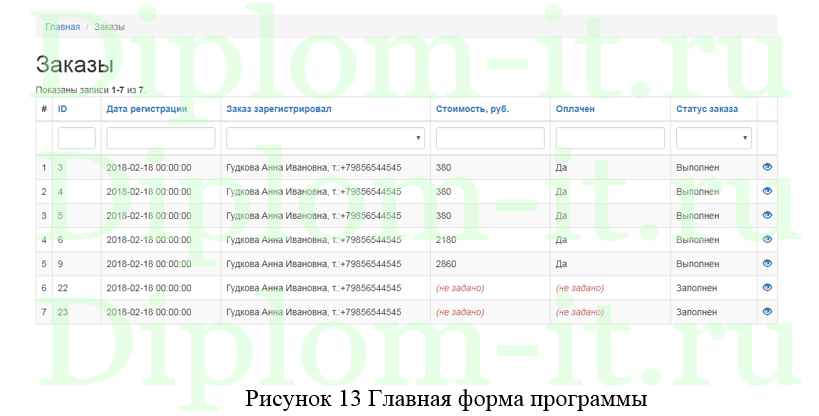Click Заполнен status in row 7
The width and height of the screenshot is (819, 416).
696,312
